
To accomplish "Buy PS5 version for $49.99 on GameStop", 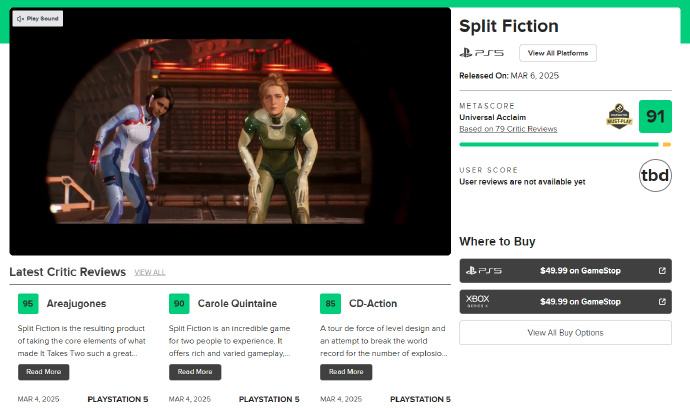I will pos(565,271).
